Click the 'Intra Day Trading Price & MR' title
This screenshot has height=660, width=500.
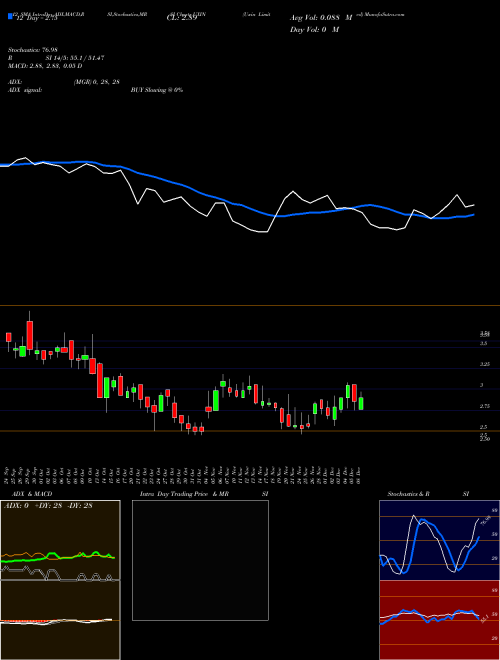[184, 494]
